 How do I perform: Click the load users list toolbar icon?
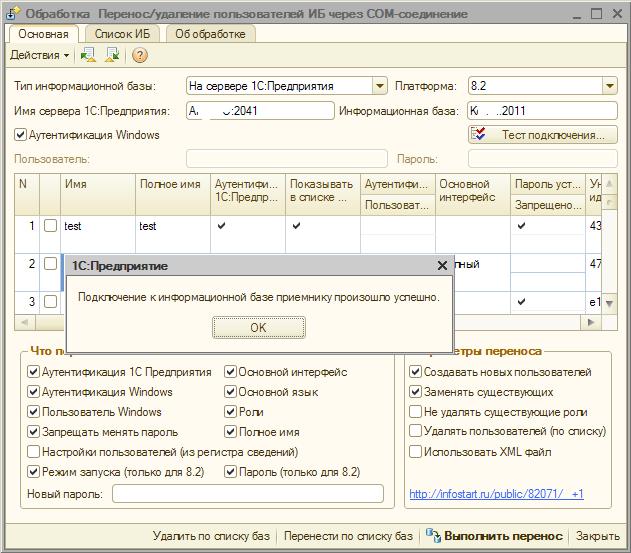point(88,55)
